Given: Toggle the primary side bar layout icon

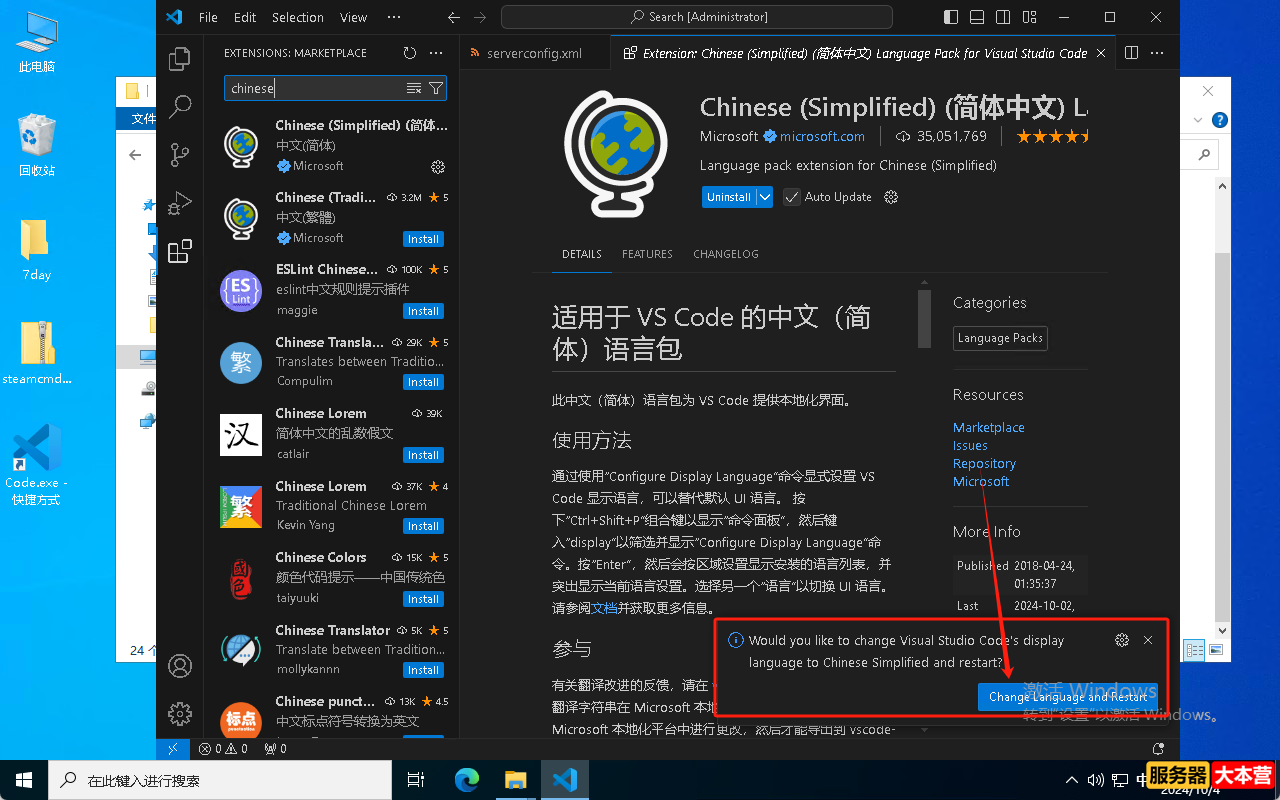Looking at the screenshot, I should pos(950,17).
